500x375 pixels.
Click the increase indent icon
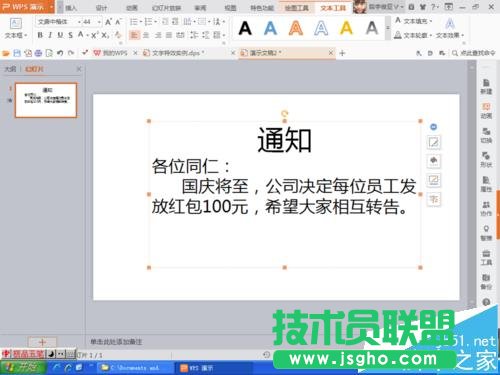pyautogui.click(x=176, y=22)
